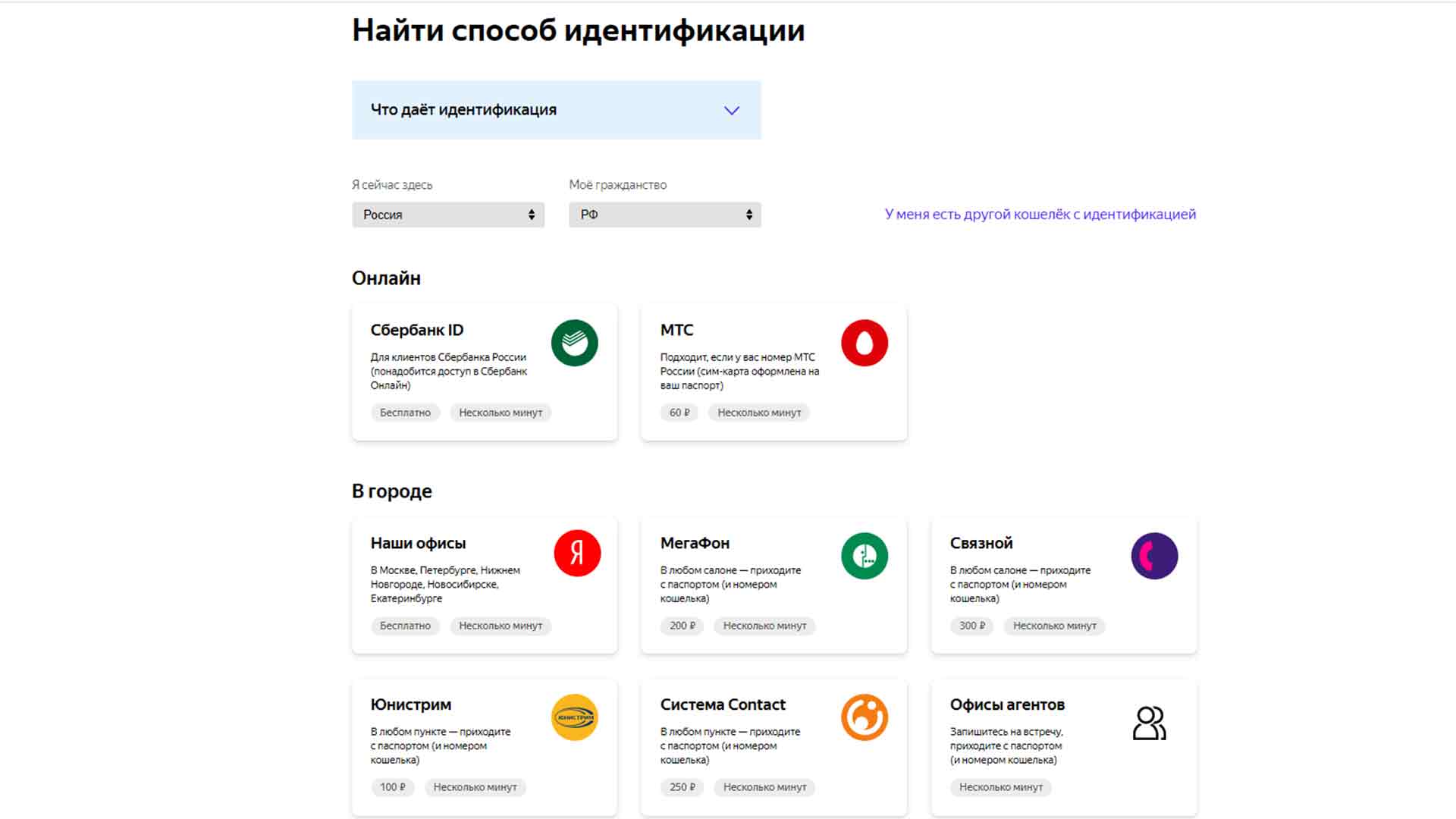
Task: Open the 'Юнистрим' card heading
Action: point(410,705)
